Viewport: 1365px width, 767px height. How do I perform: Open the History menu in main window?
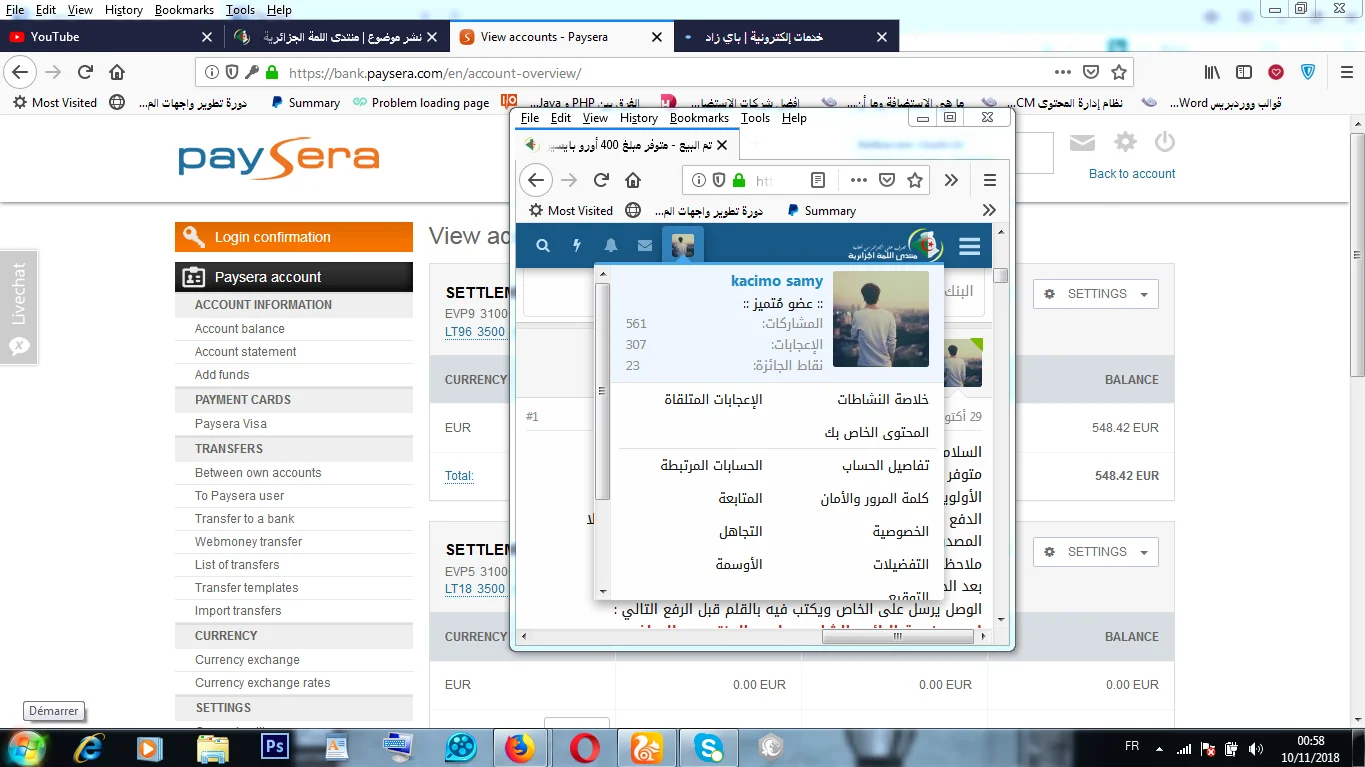(124, 10)
